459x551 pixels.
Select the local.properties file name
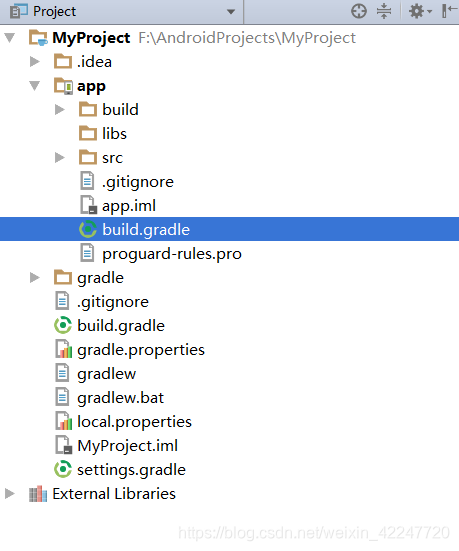coord(134,422)
